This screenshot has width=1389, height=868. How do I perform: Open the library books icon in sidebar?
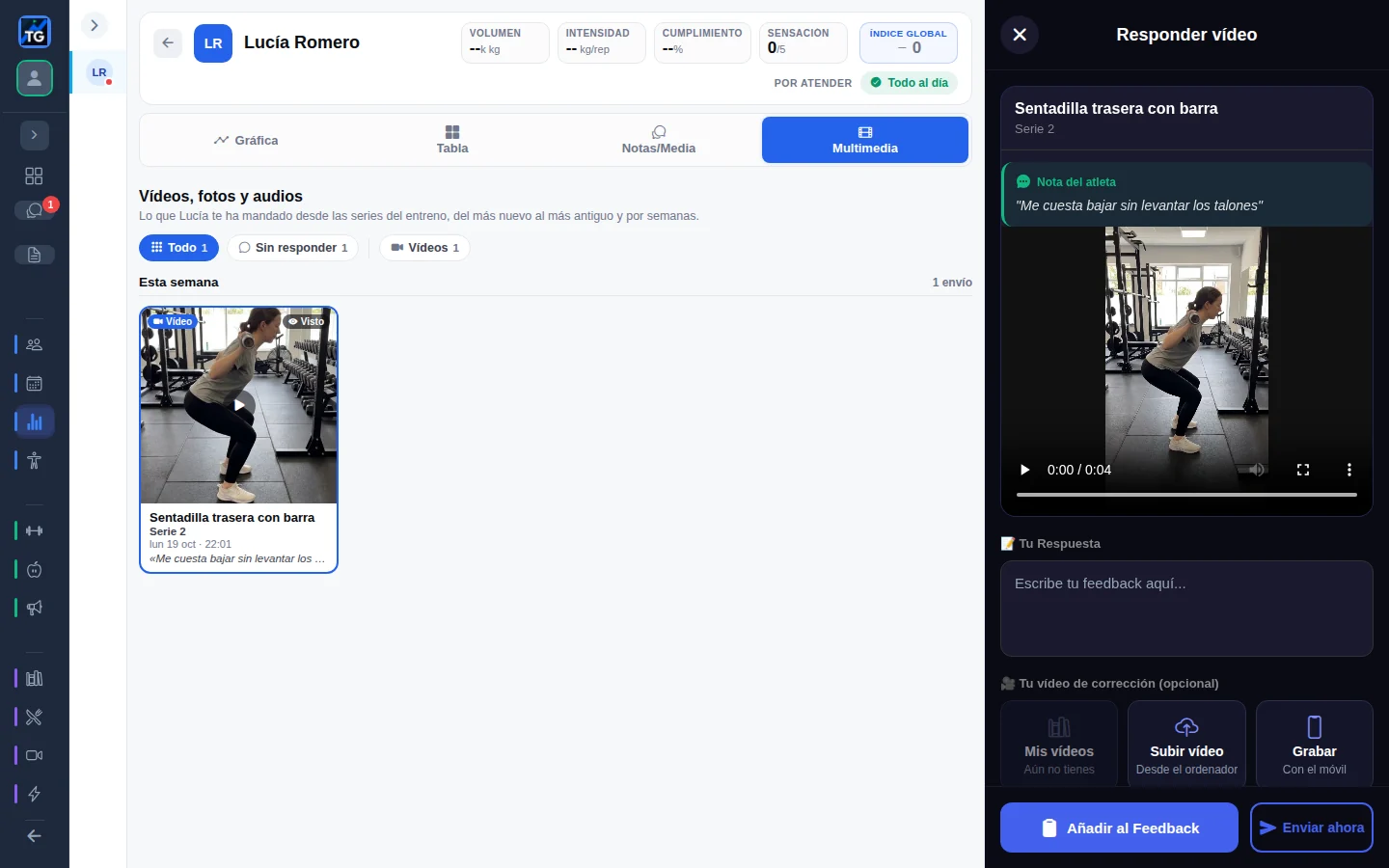tap(35, 678)
